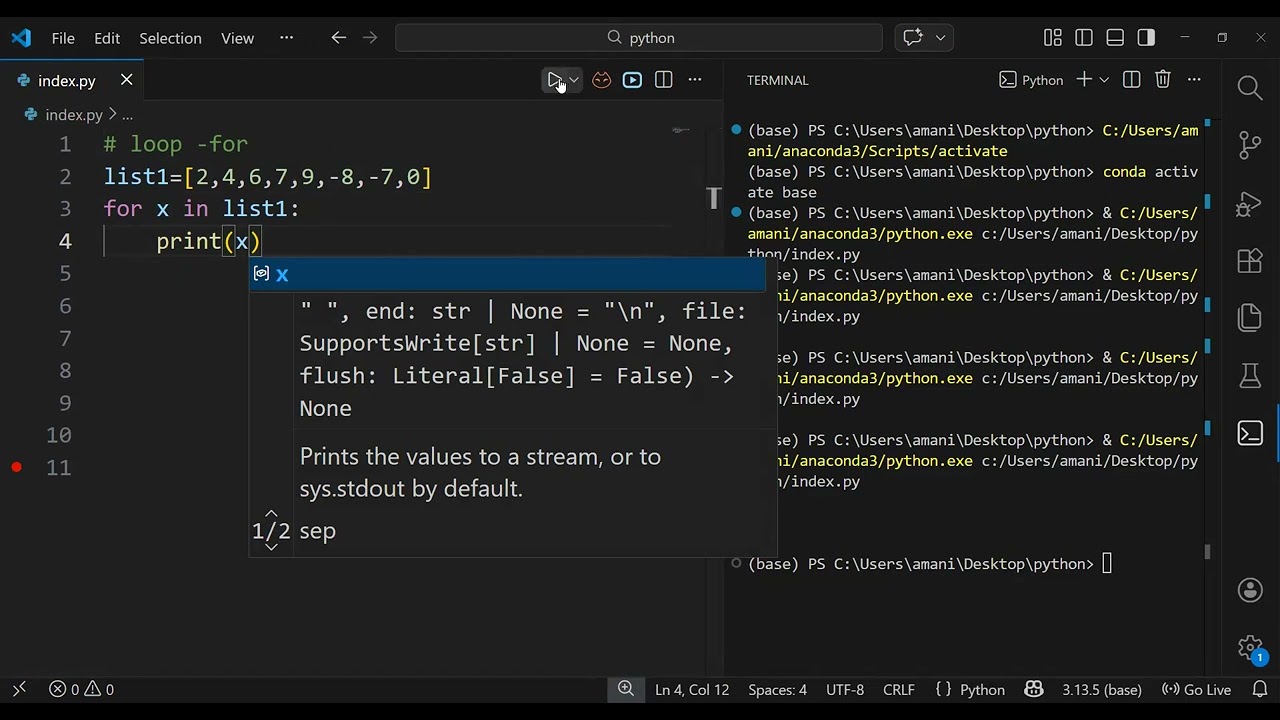This screenshot has width=1280, height=720.
Task: Open Search in the activity bar
Action: [1250, 88]
